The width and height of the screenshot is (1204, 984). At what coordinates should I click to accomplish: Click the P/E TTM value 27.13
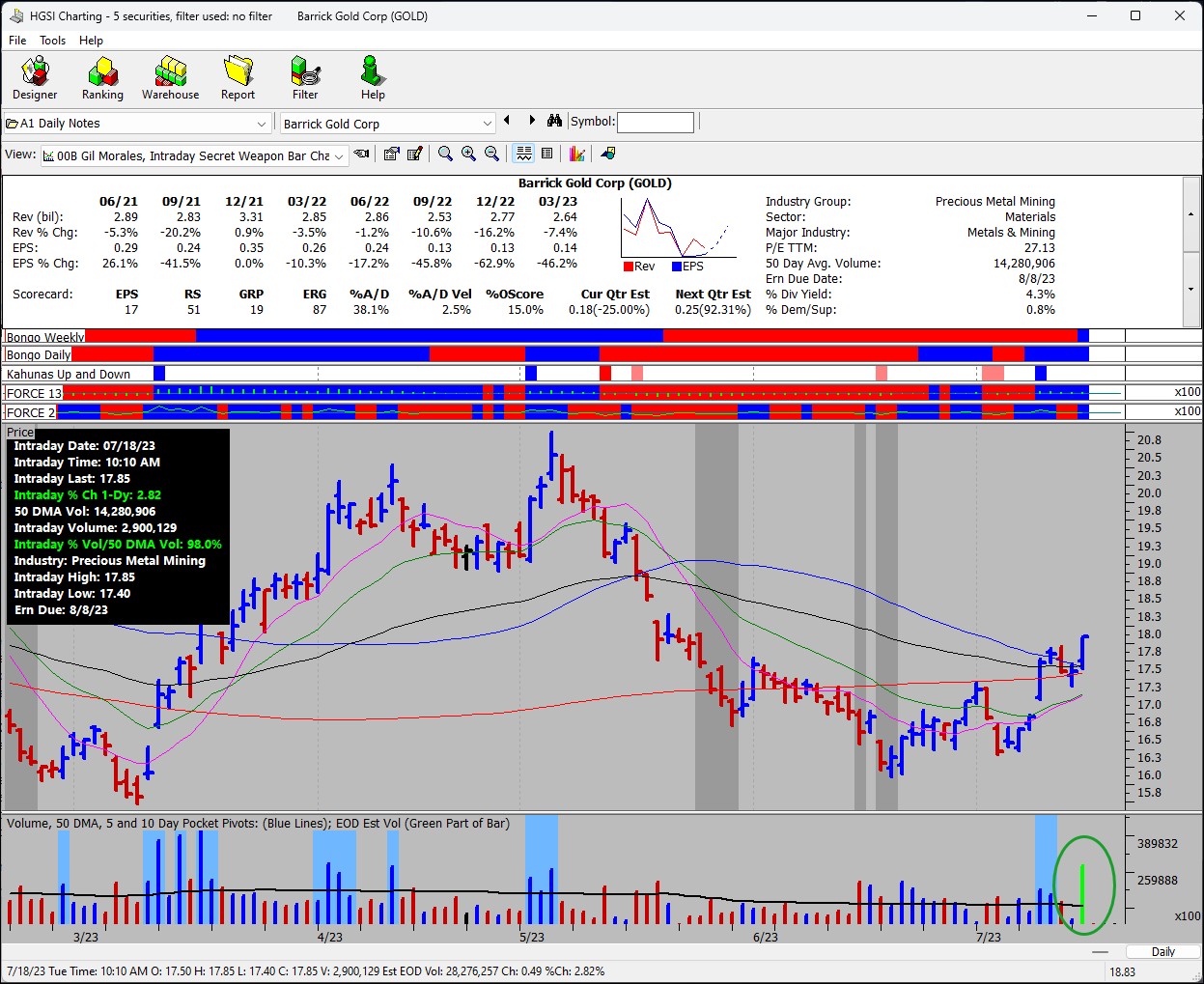(1040, 248)
